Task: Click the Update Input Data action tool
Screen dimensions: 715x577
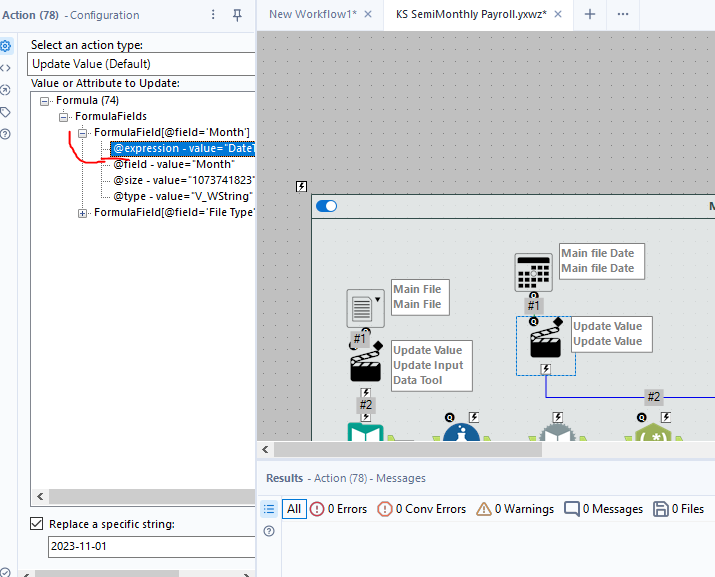Action: pos(365,368)
